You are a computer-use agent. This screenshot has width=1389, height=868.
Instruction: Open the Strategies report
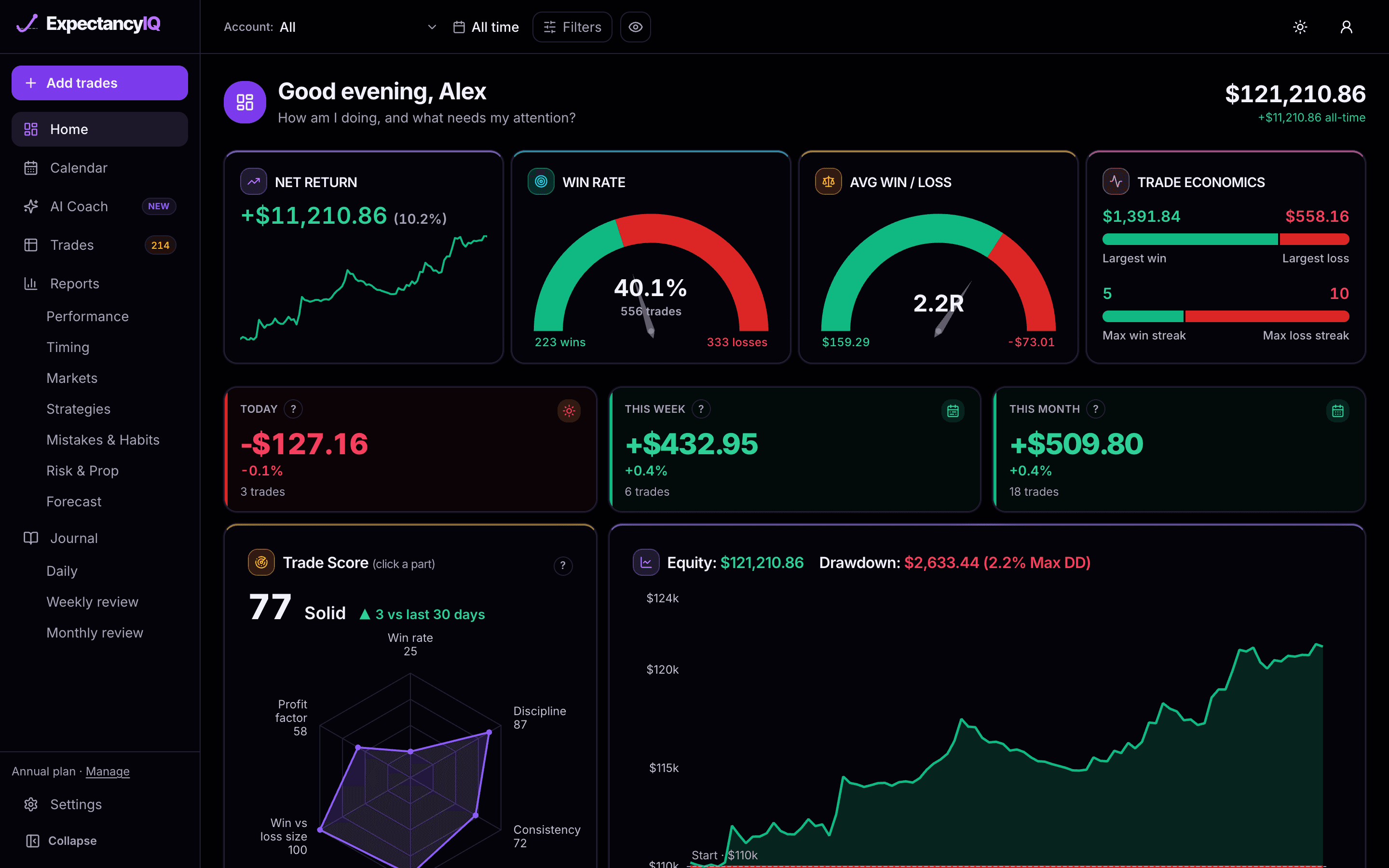point(78,409)
